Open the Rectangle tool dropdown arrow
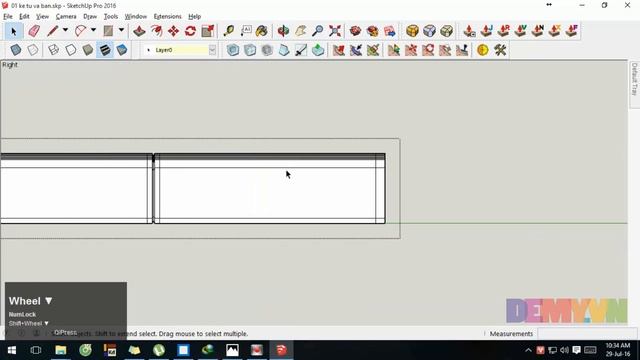Image resolution: width=640 pixels, height=360 pixels. click(121, 30)
